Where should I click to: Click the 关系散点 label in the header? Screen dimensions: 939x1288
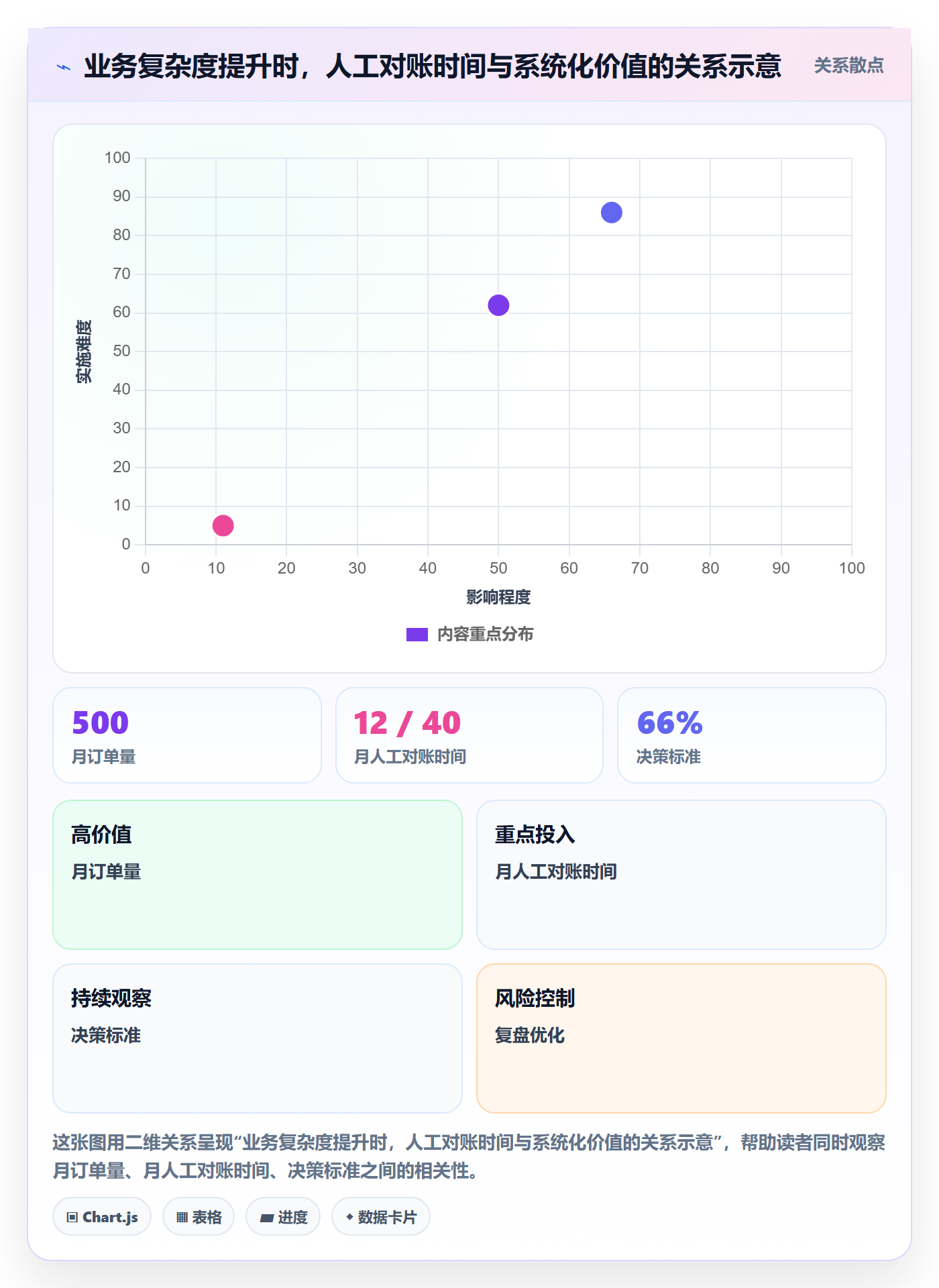(848, 66)
